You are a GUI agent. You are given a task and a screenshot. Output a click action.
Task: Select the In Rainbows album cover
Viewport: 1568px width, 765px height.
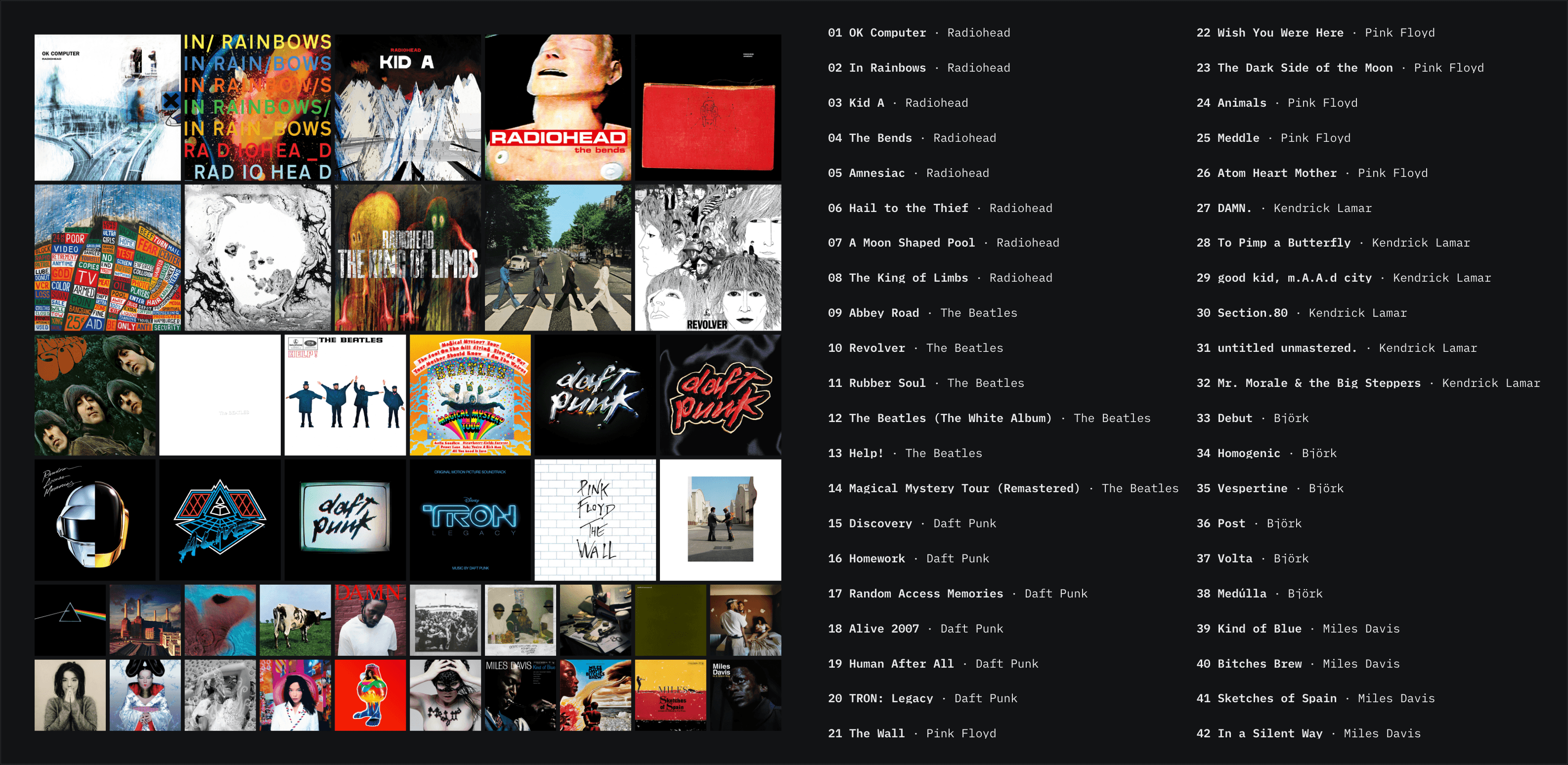258,107
